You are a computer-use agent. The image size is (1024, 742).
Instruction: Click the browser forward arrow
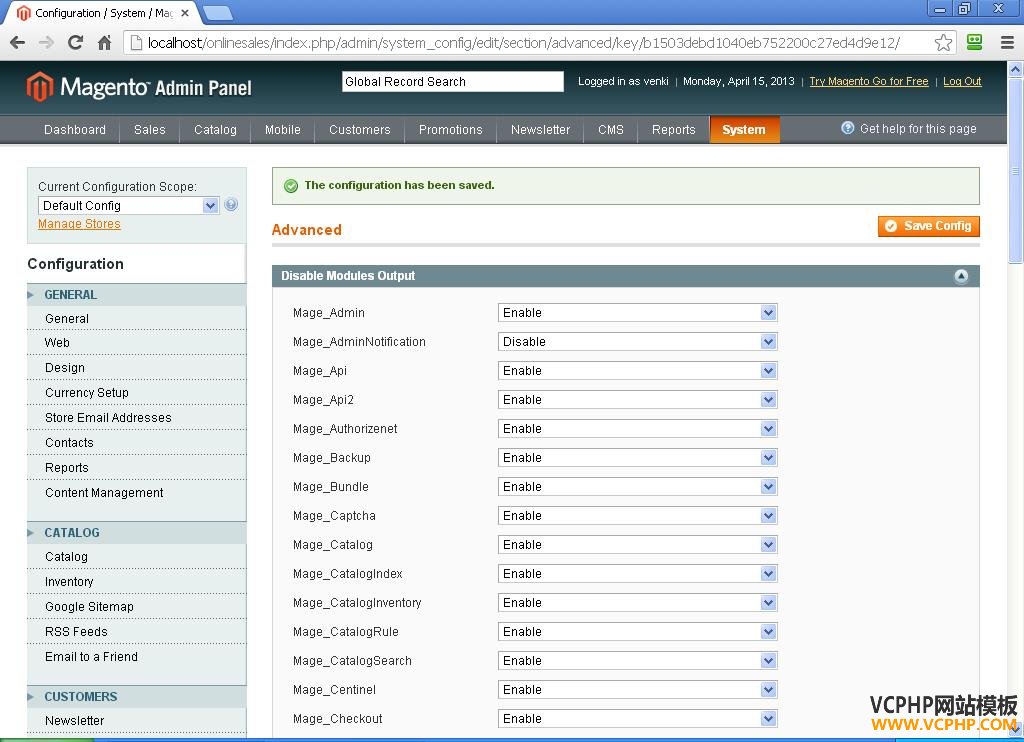(x=46, y=43)
